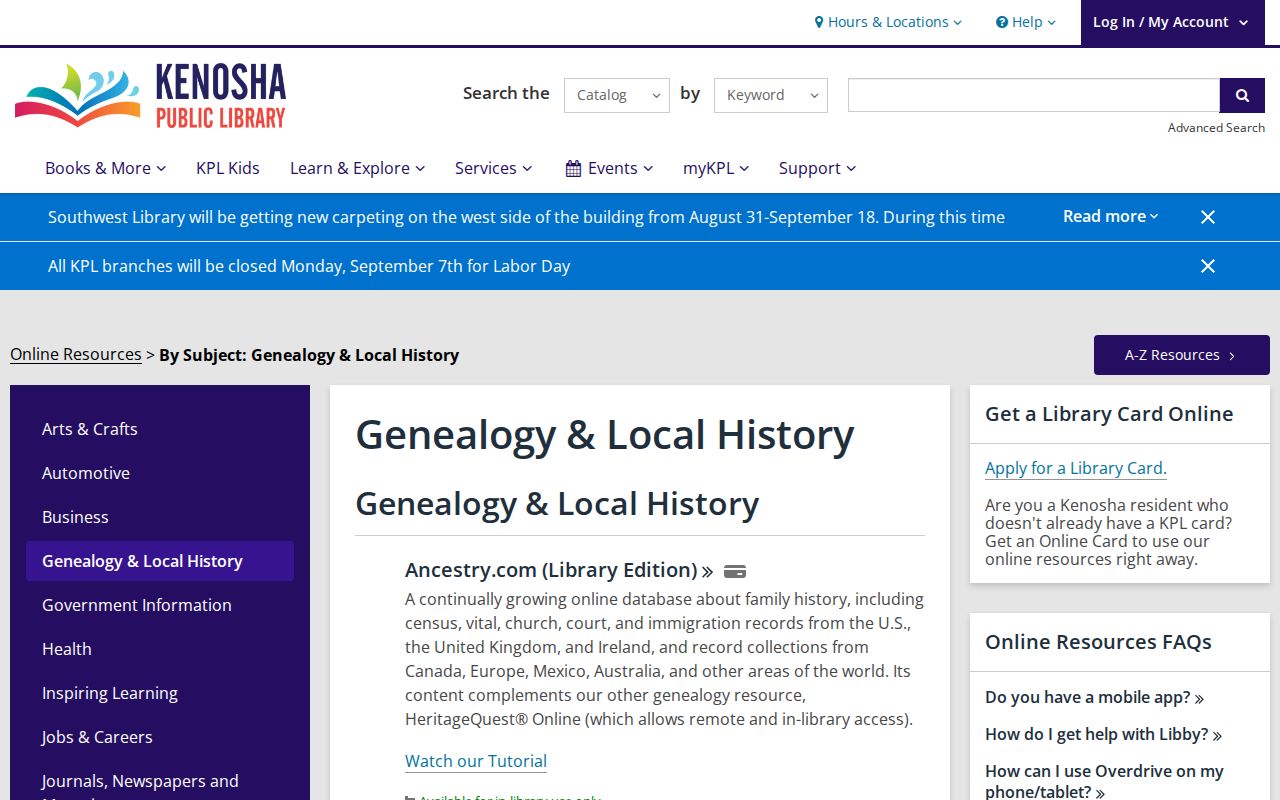1280x800 pixels.
Task: Select Jobs & Careers in the sidebar
Action: [160, 737]
